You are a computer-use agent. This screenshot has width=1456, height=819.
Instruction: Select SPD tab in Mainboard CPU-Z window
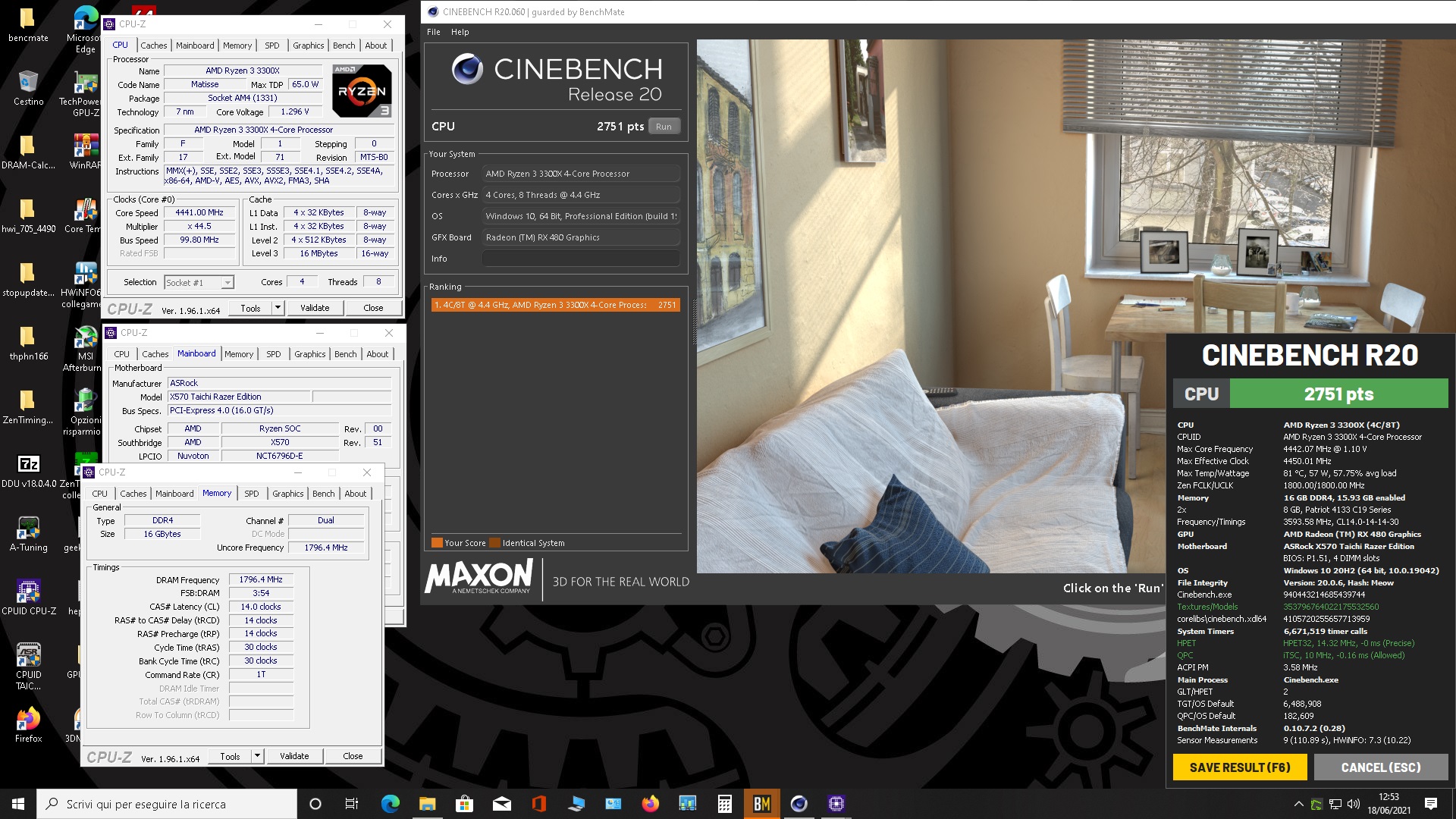tap(274, 354)
